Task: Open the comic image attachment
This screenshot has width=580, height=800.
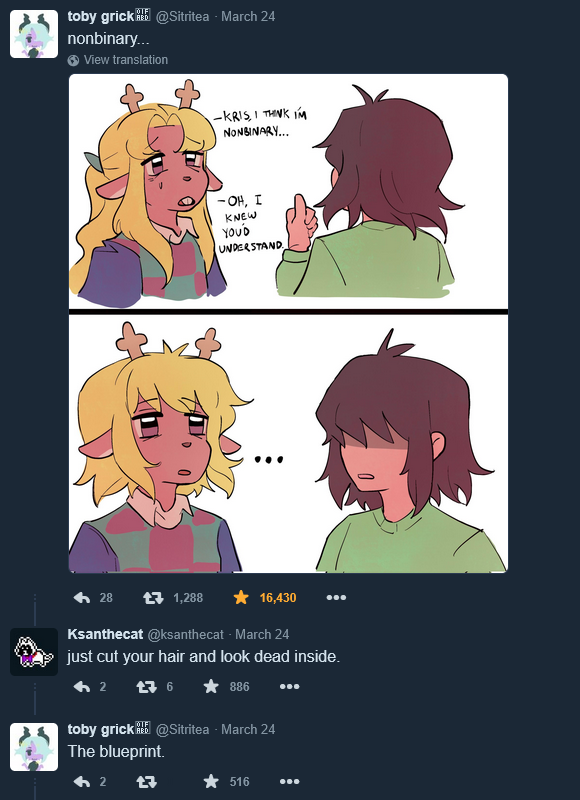Action: [288, 323]
